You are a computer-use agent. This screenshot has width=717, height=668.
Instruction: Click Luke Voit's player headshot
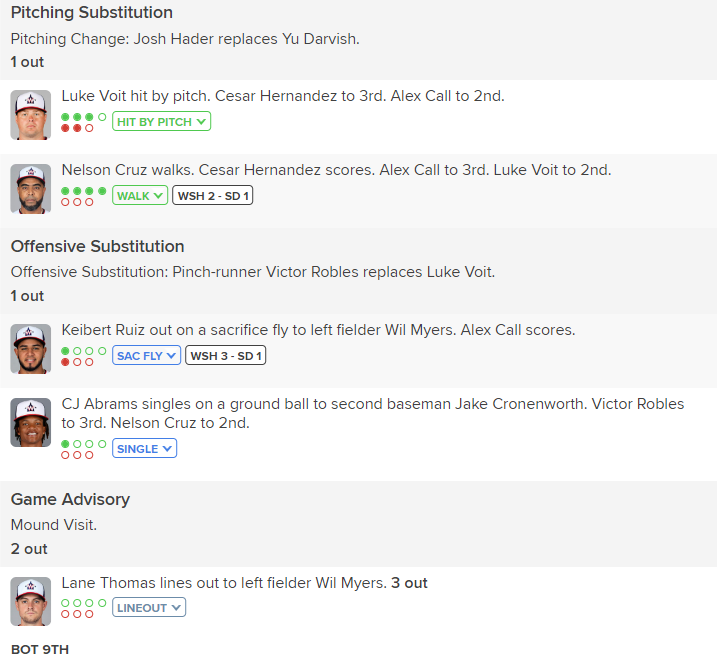31,114
